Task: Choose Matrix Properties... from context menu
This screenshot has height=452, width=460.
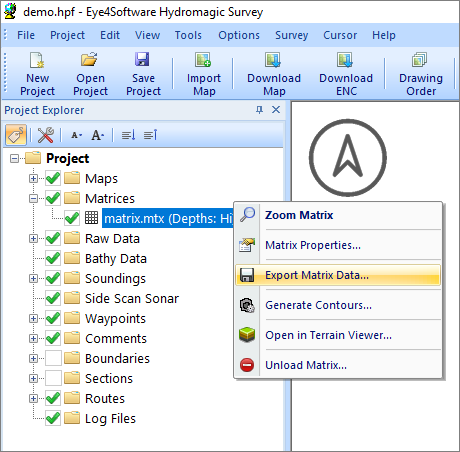Action: coord(338,245)
